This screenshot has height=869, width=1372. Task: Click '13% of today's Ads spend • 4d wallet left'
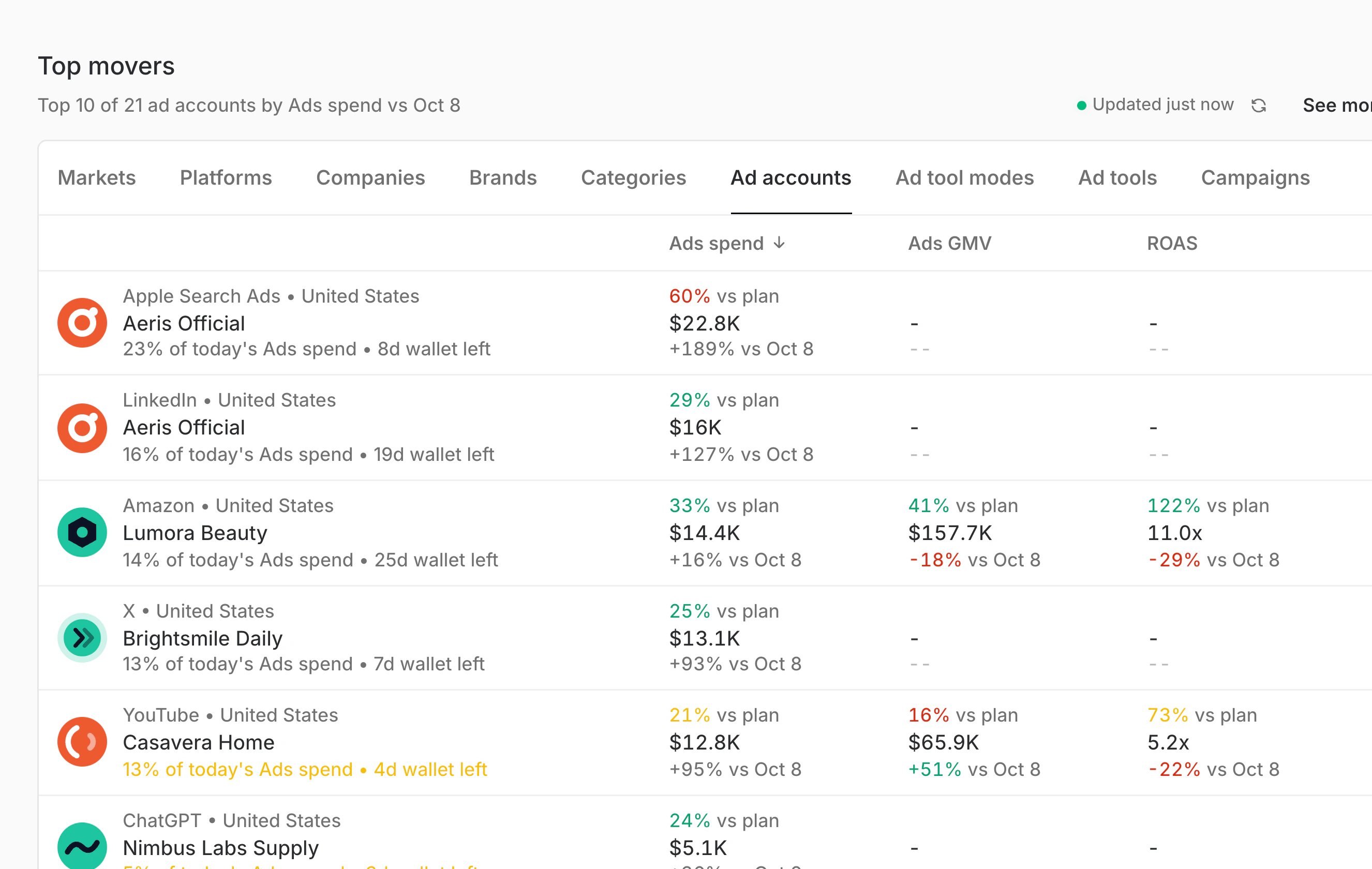(x=305, y=769)
